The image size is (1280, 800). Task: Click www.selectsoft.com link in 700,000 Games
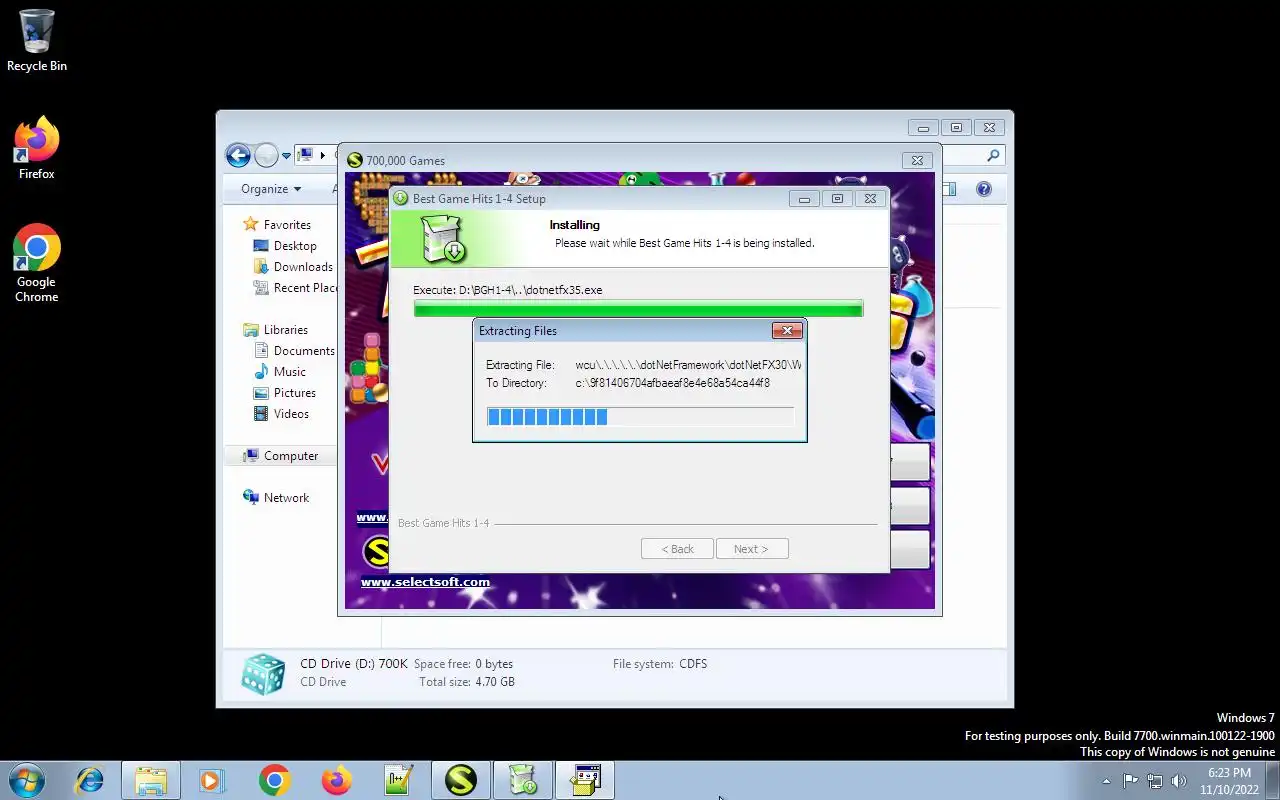click(x=425, y=582)
